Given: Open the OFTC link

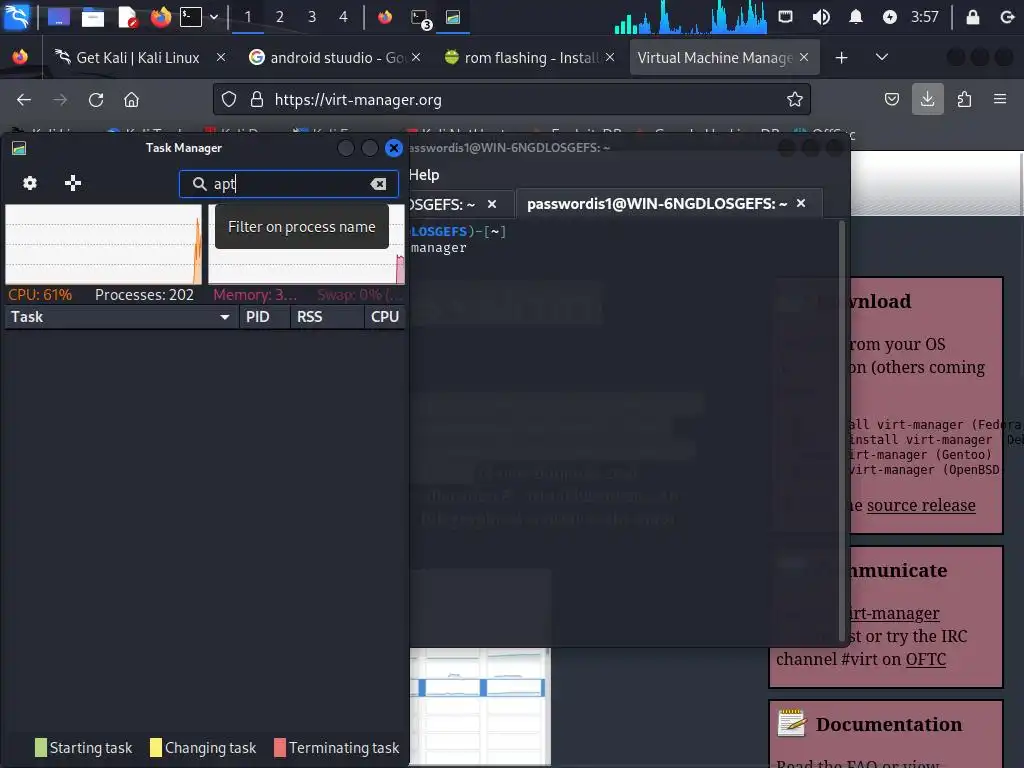Looking at the screenshot, I should click(925, 659).
